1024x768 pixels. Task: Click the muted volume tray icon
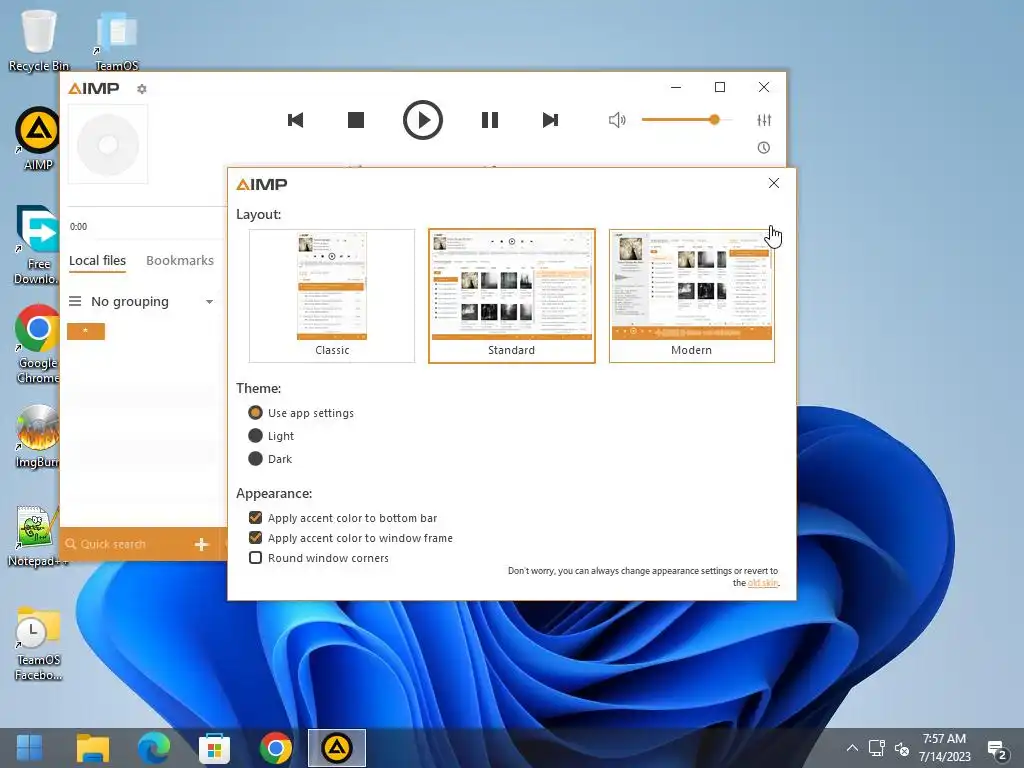(902, 748)
